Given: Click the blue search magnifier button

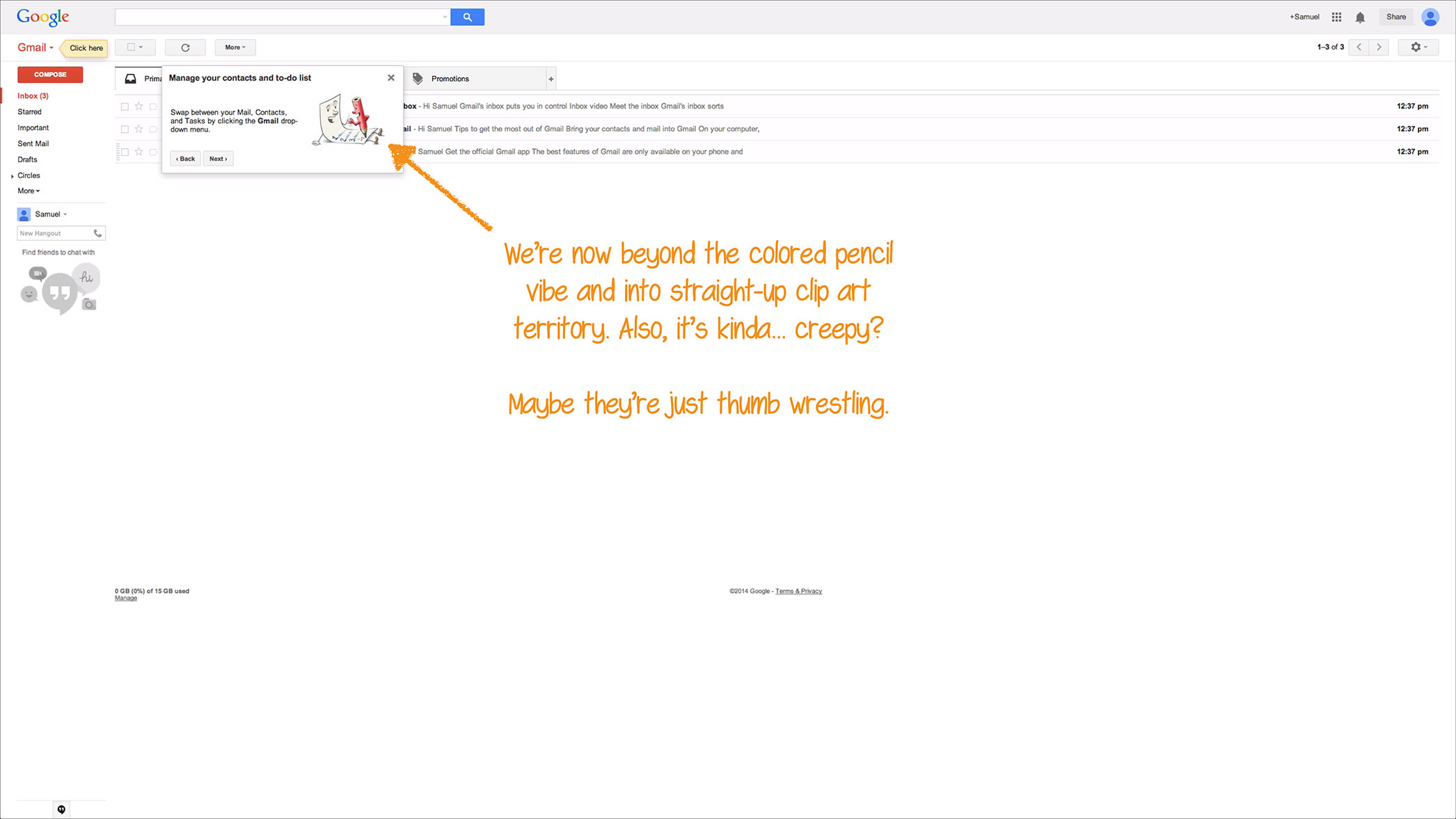Looking at the screenshot, I should pyautogui.click(x=467, y=17).
